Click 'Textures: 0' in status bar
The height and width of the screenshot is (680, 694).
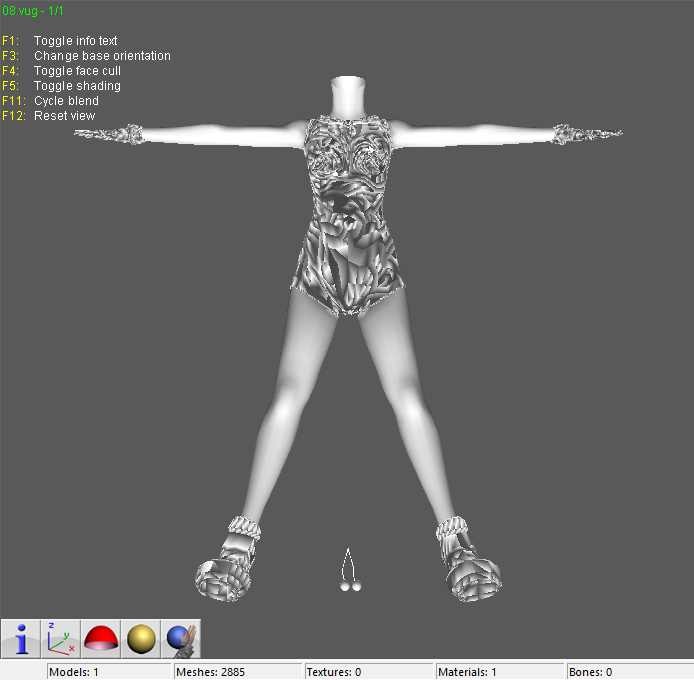[x=368, y=672]
